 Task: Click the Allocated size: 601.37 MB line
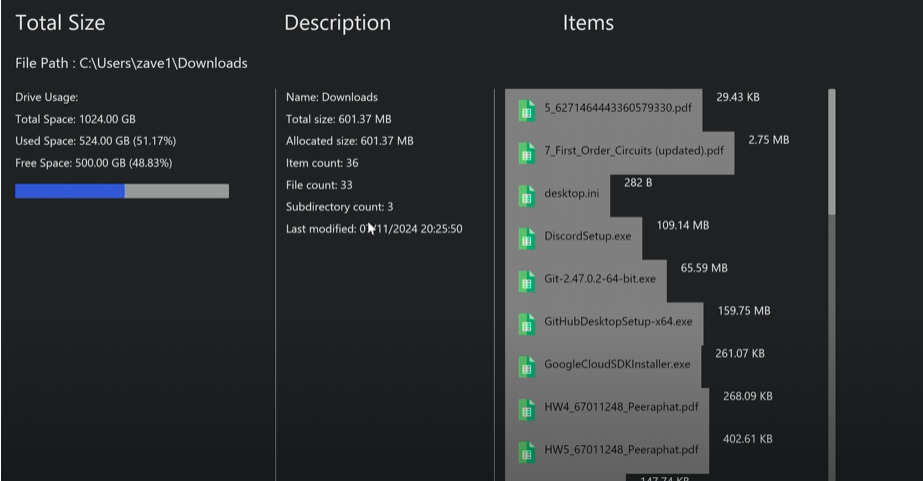pyautogui.click(x=350, y=141)
